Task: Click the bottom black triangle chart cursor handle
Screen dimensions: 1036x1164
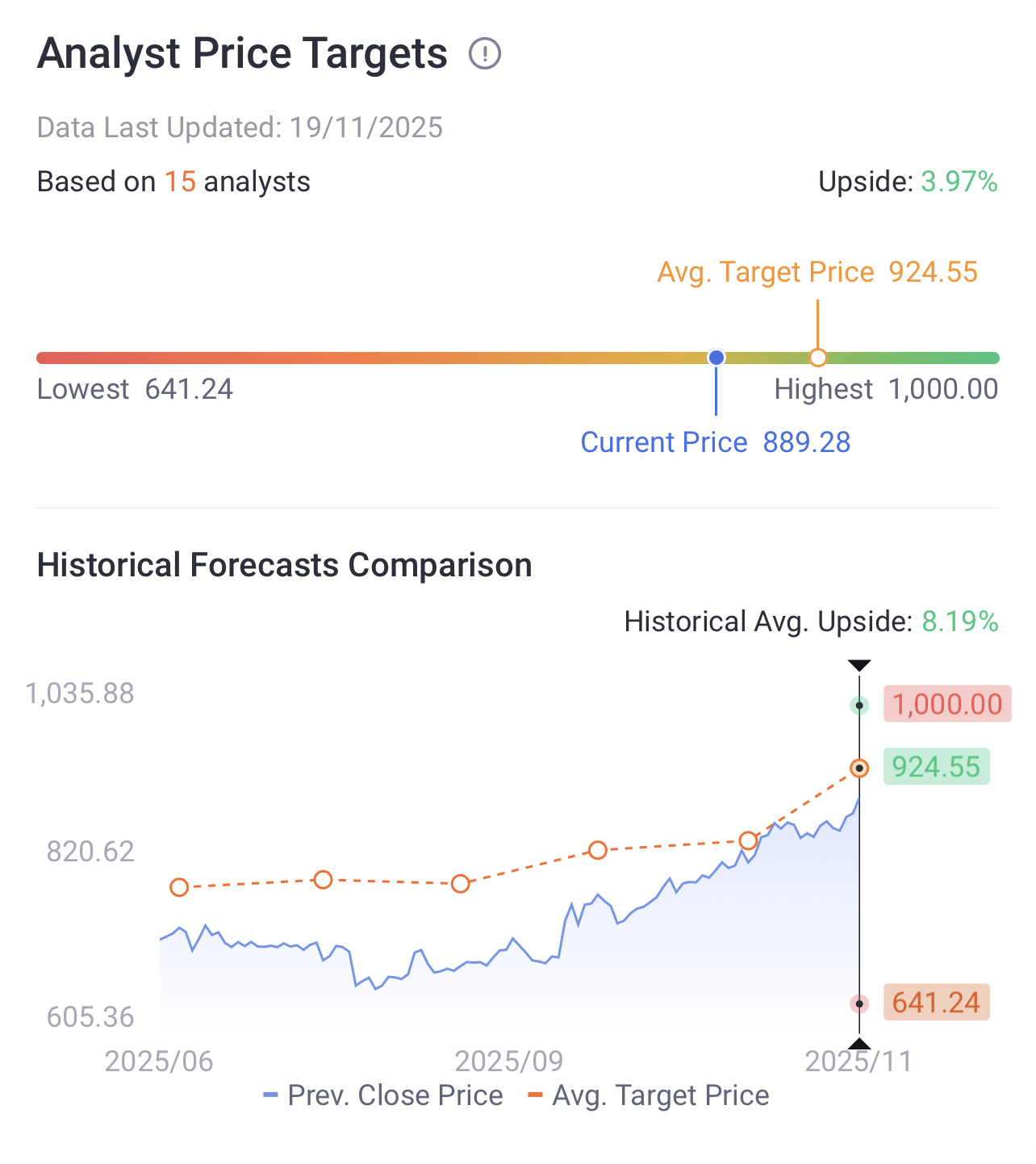Action: [859, 1044]
